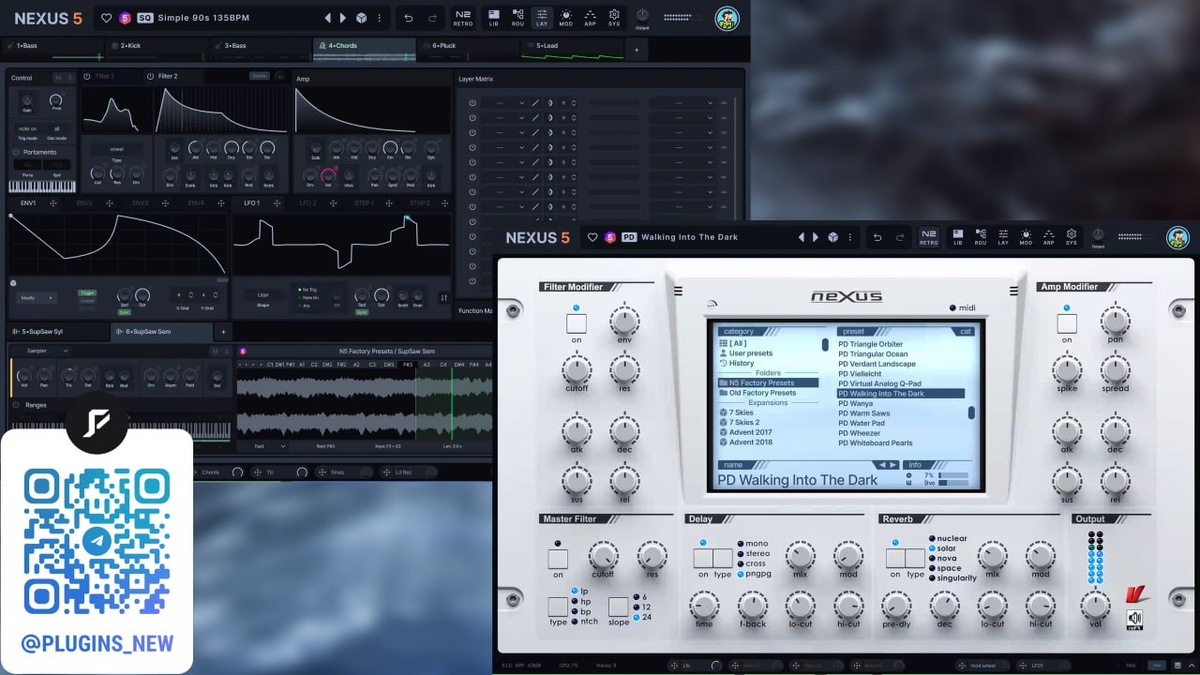
Task: Open LIB library view in front Nexus window
Action: [957, 237]
